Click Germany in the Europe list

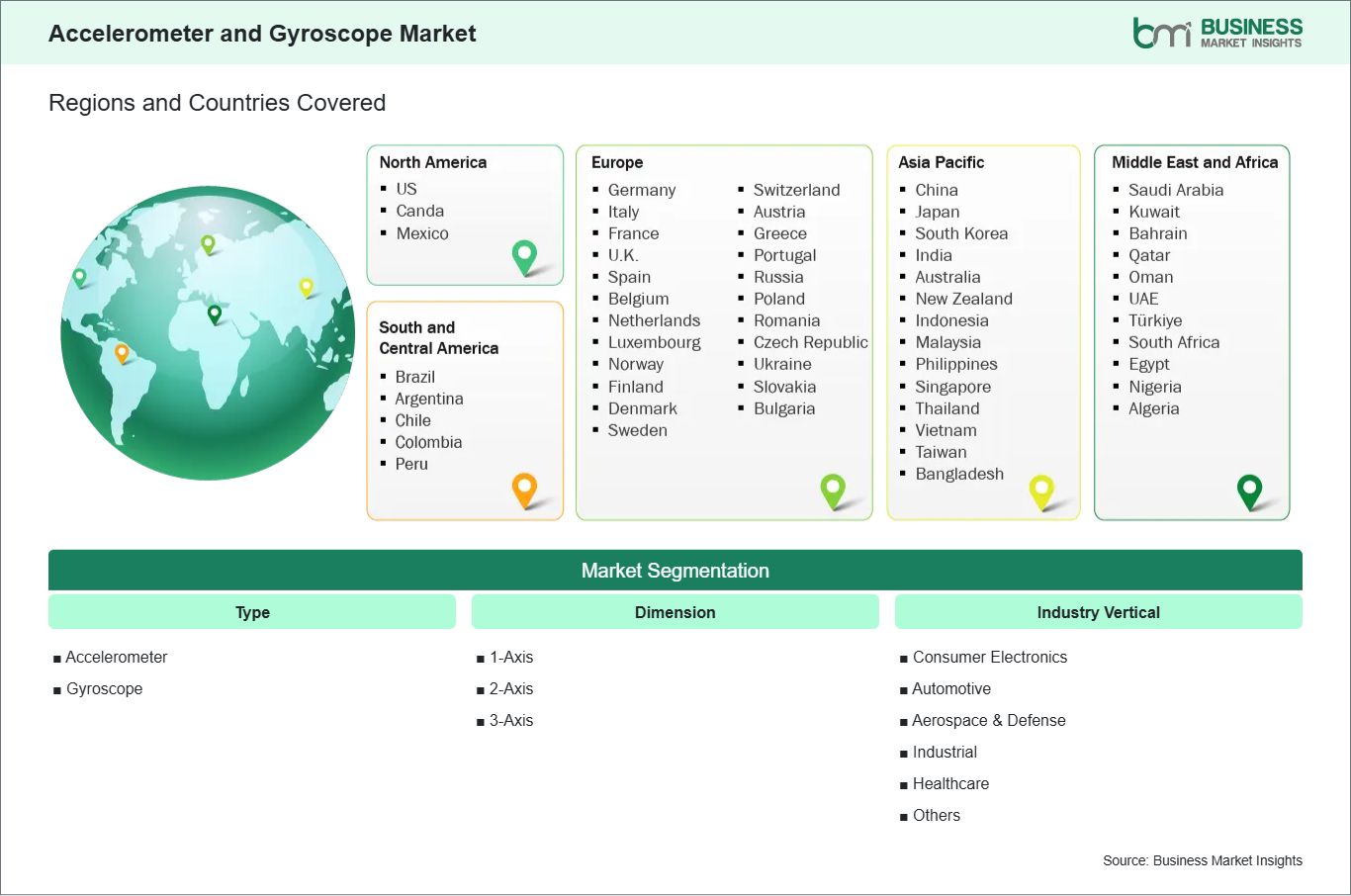(641, 190)
